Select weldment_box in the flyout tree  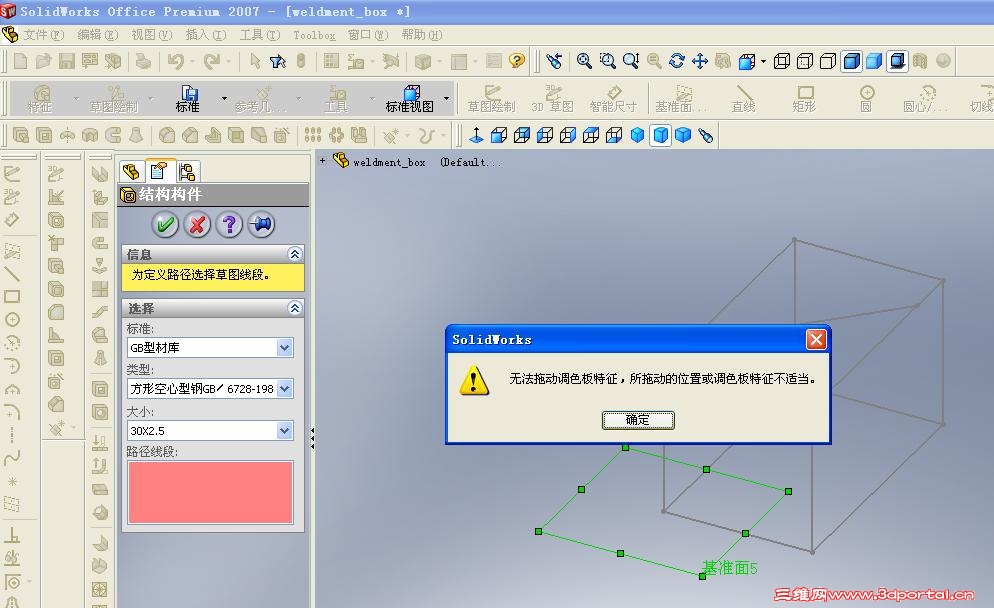(x=389, y=162)
